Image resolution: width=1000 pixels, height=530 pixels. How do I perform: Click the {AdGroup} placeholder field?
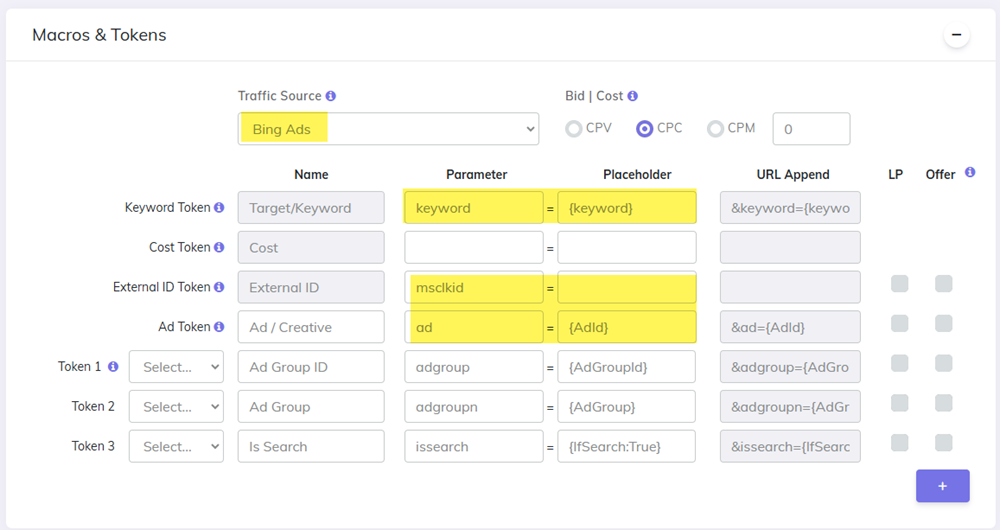pos(626,406)
